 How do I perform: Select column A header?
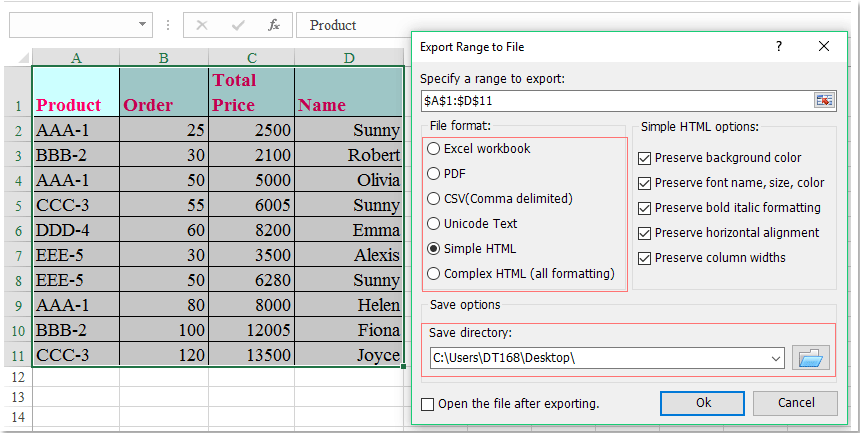tap(76, 58)
